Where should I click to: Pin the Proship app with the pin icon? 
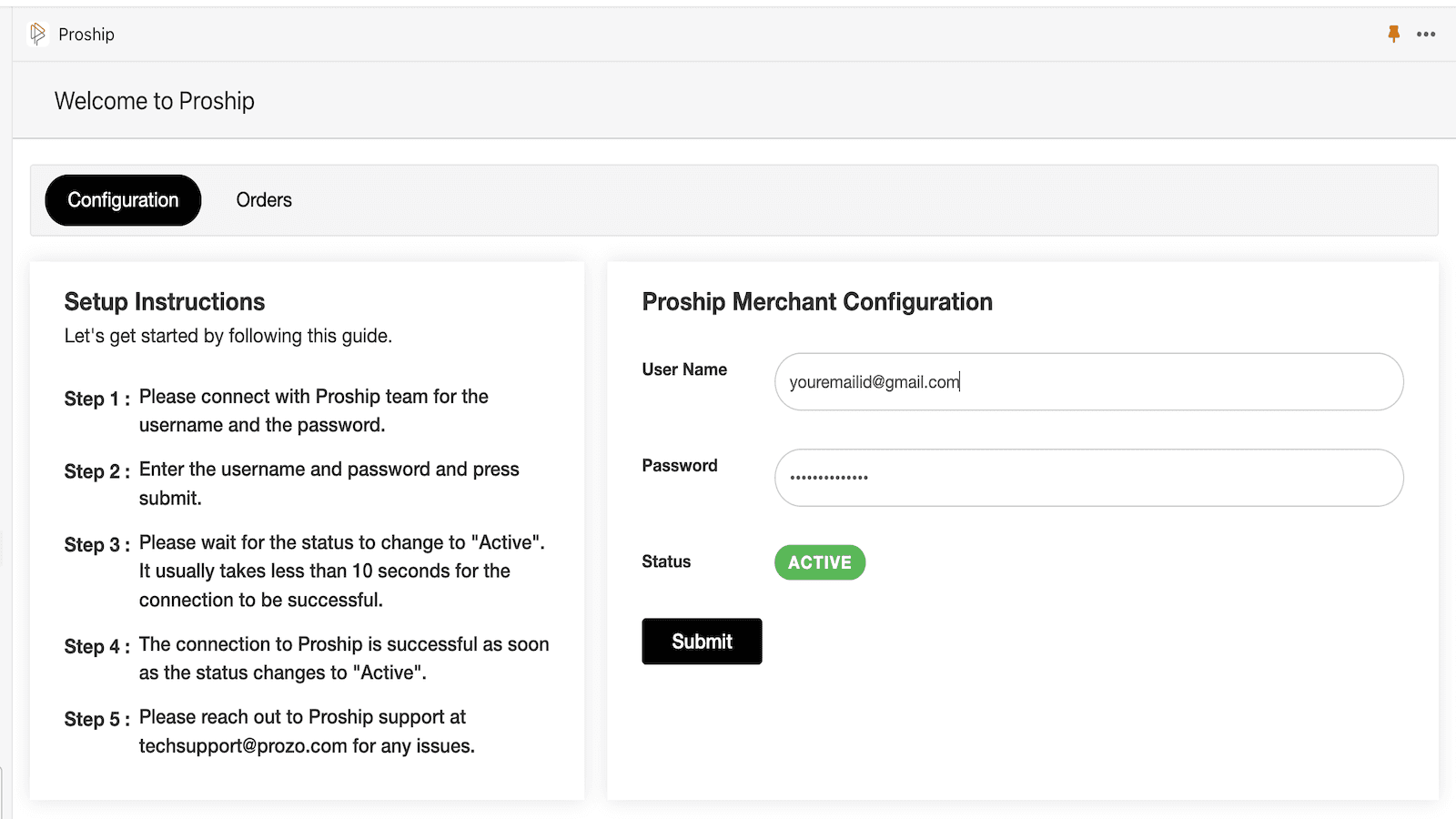tap(1393, 35)
